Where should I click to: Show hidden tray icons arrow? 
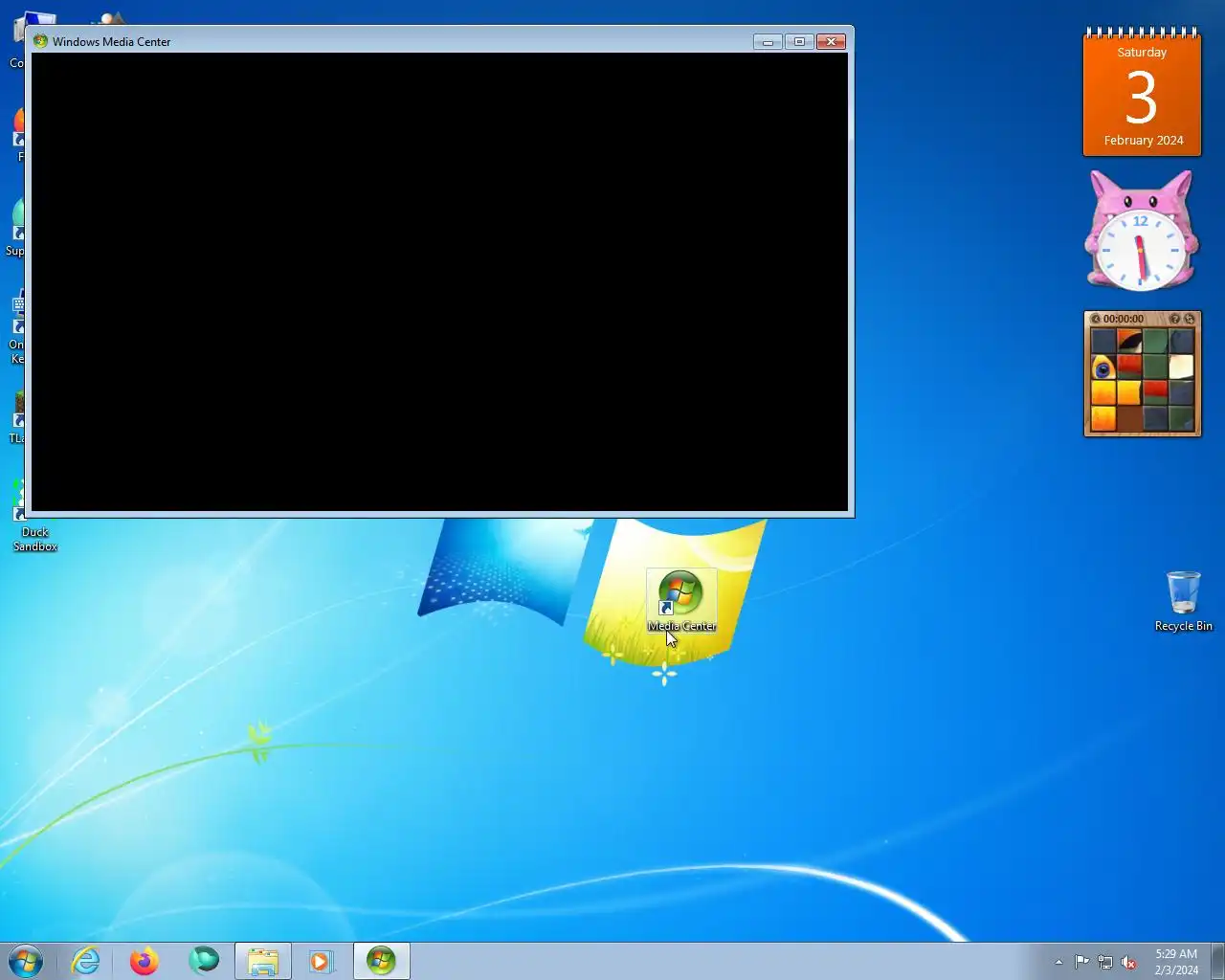[x=1058, y=962]
